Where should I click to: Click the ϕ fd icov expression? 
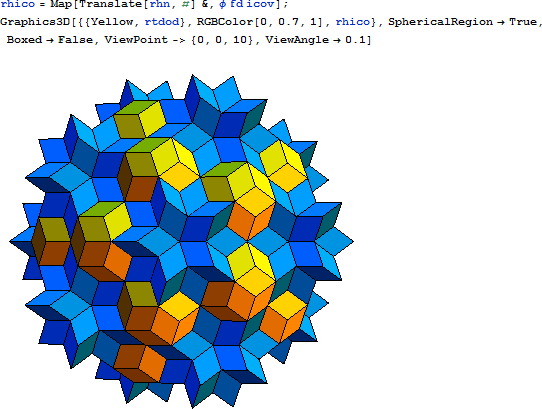(246, 4)
